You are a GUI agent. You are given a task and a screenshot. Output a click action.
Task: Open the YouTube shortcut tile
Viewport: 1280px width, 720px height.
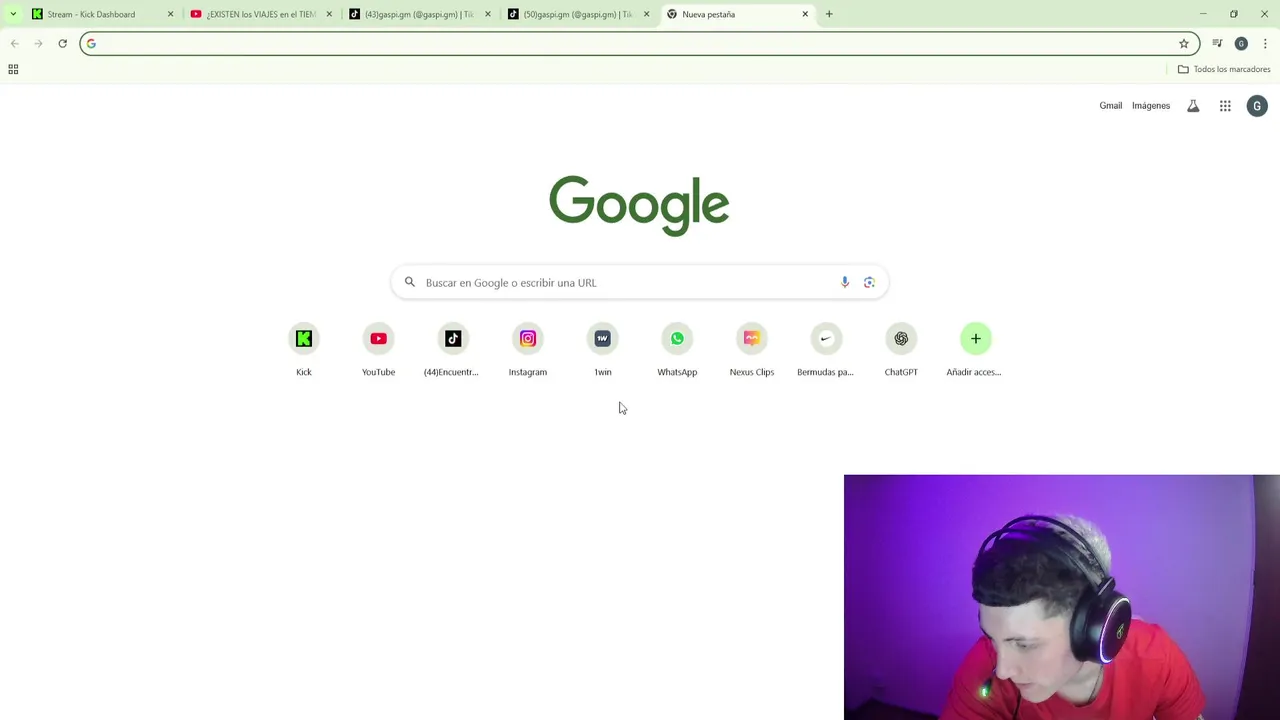(378, 350)
